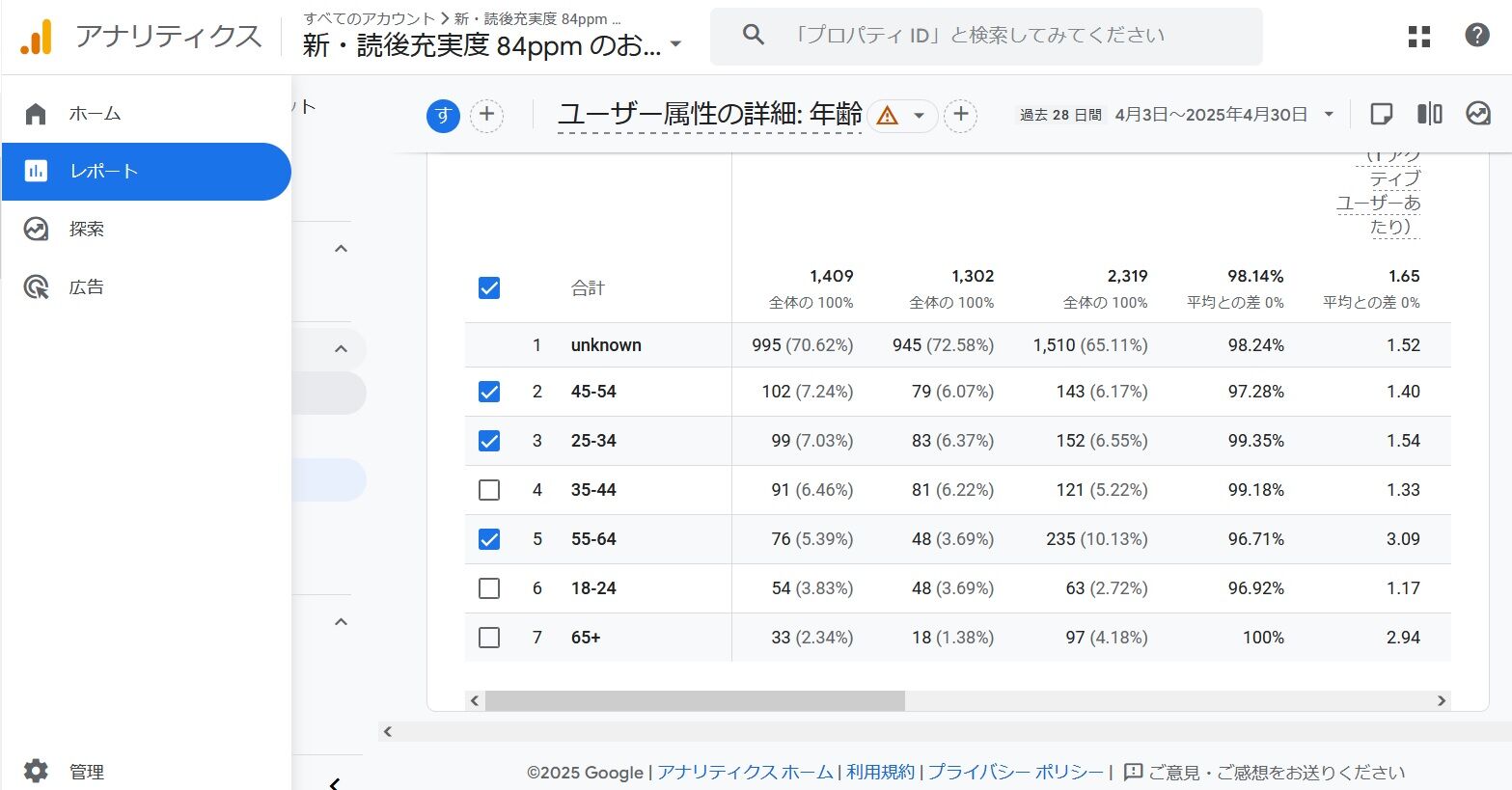
Task: Click the 18-24 age group label
Action: [593, 588]
